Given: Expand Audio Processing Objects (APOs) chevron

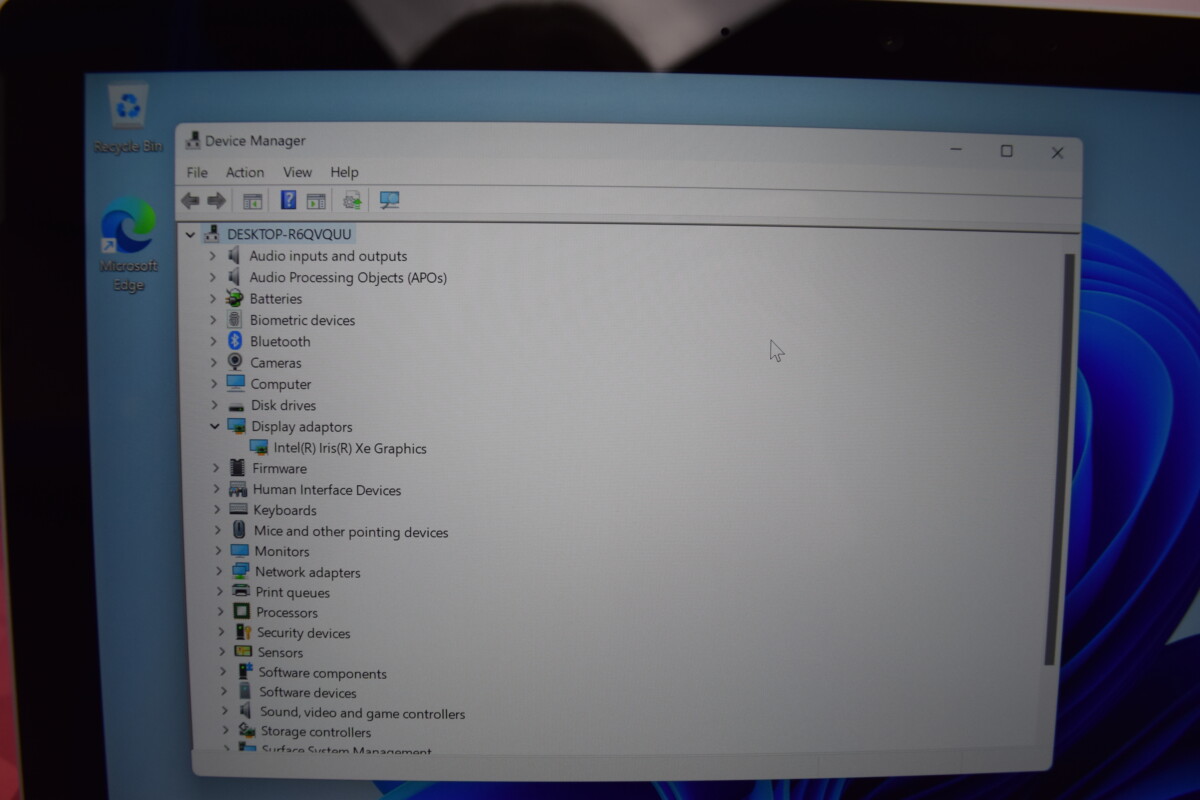Looking at the screenshot, I should click(x=212, y=277).
